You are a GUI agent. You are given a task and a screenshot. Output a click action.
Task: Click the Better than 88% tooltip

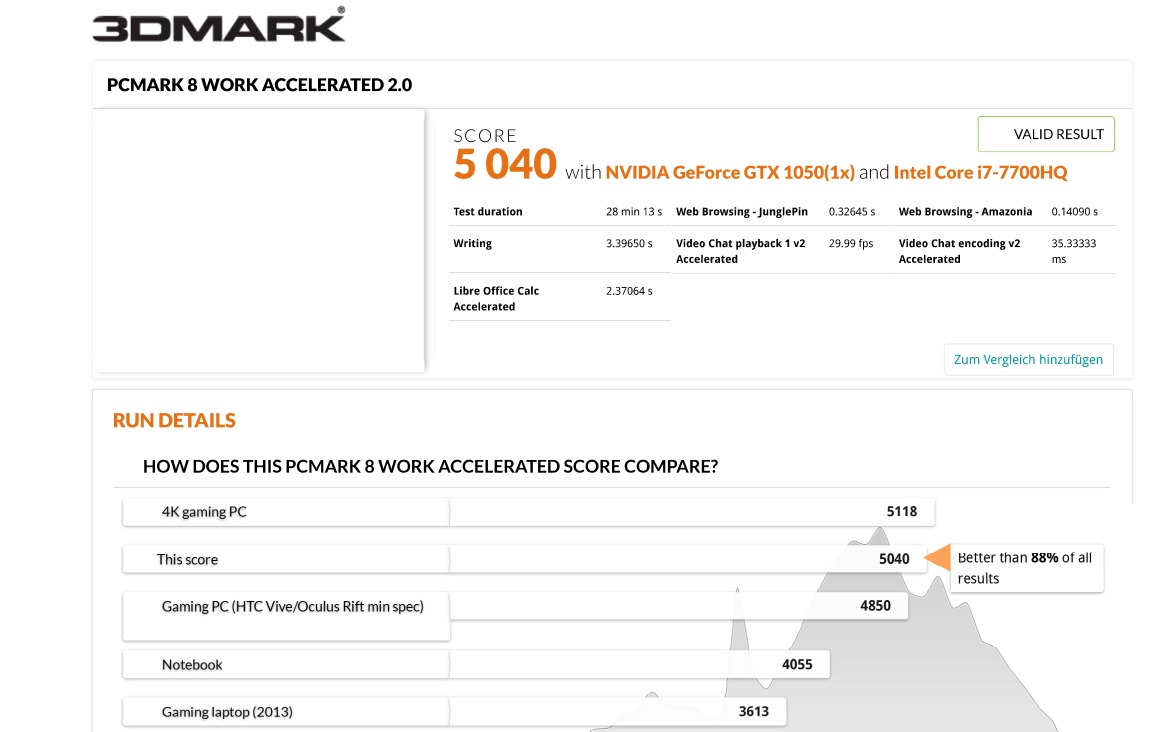click(x=1027, y=568)
